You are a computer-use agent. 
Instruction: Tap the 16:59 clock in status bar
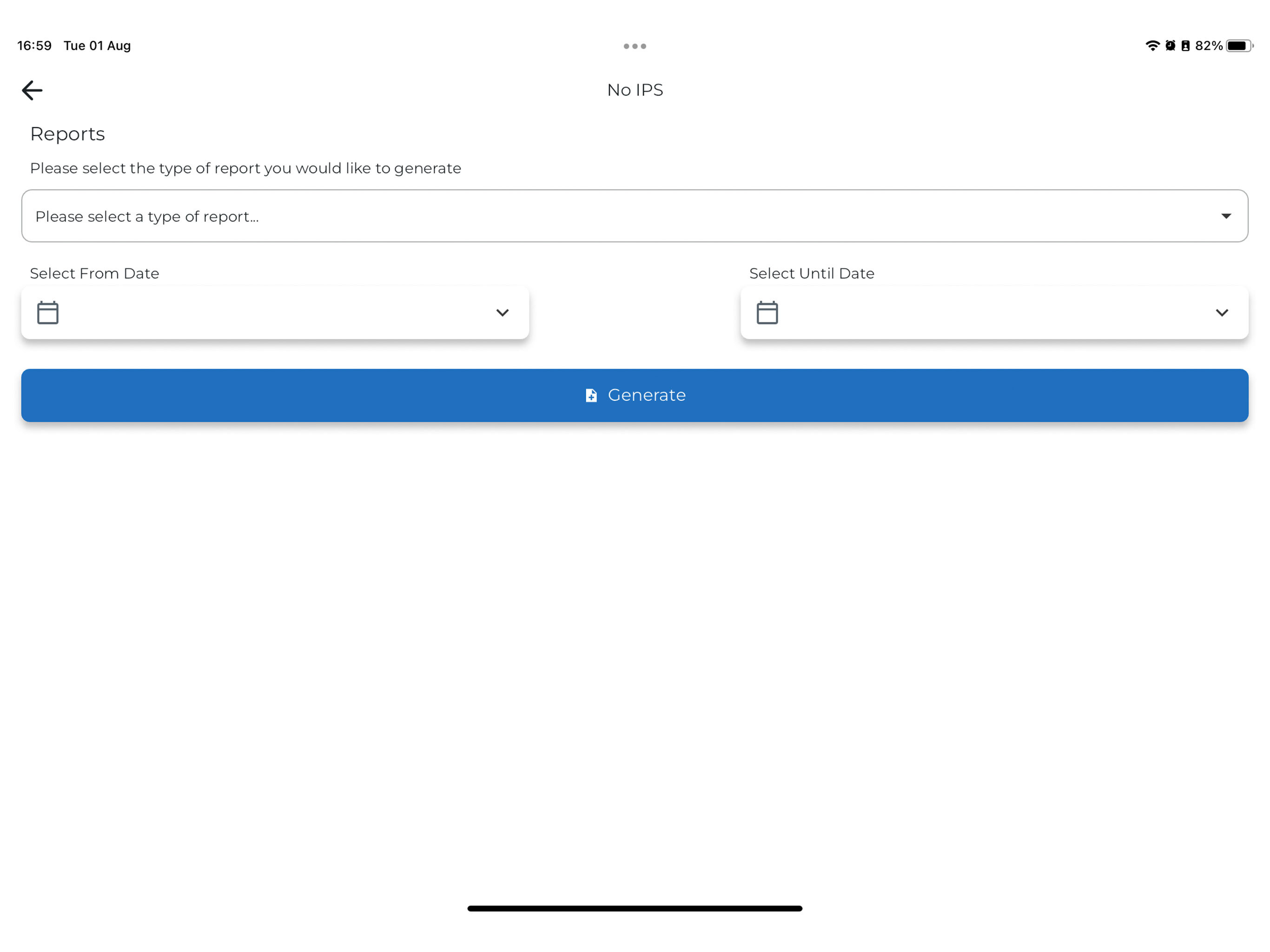pos(34,46)
